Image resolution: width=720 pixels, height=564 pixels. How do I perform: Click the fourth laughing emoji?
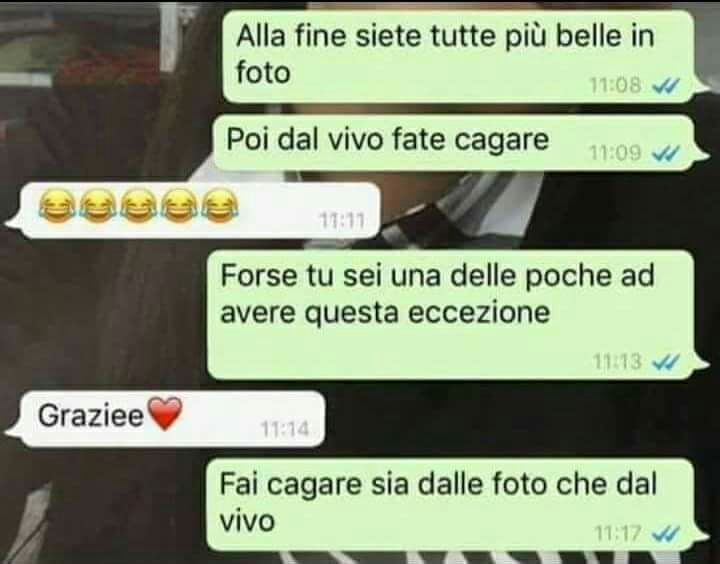tap(180, 207)
